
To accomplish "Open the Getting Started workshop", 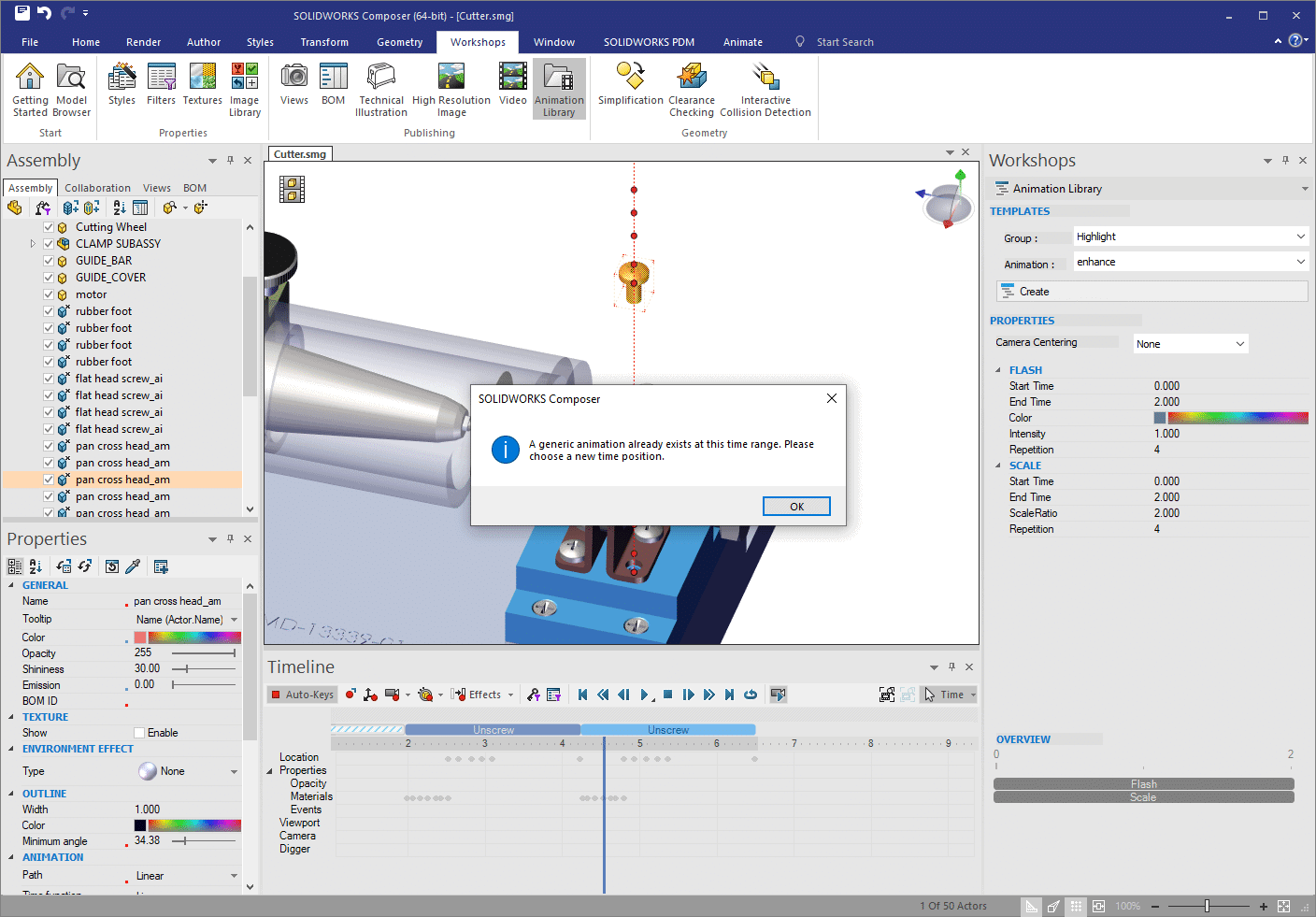I will (x=30, y=90).
